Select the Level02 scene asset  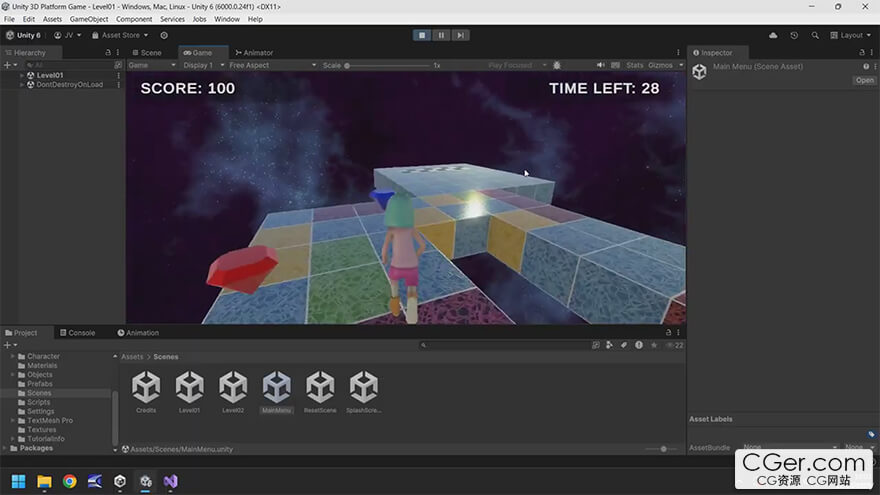point(233,392)
